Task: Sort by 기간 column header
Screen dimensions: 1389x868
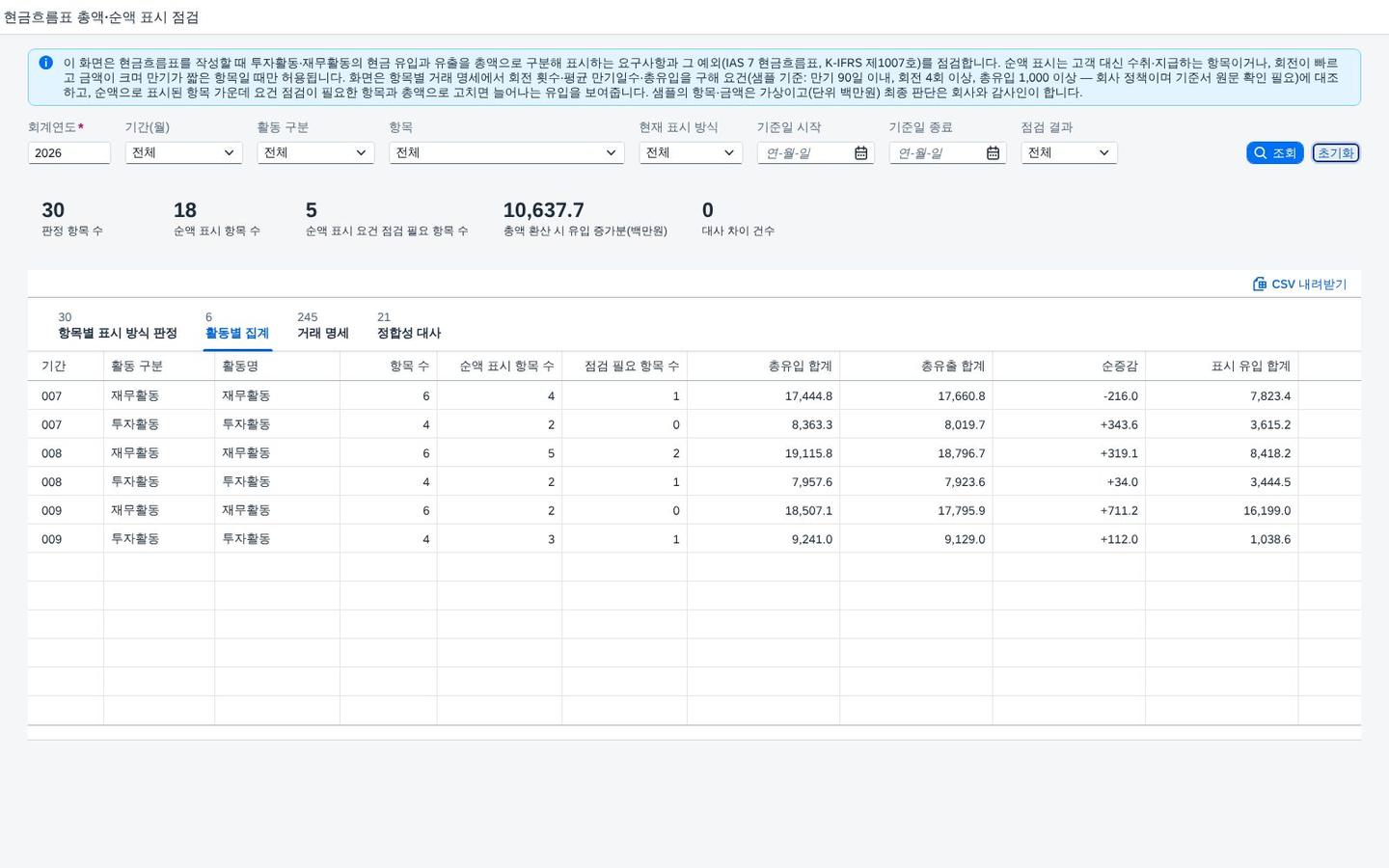Action: click(66, 366)
